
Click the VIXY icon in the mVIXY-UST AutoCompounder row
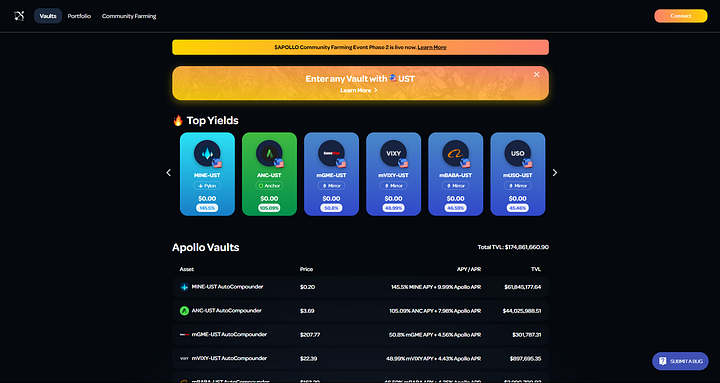(184, 359)
